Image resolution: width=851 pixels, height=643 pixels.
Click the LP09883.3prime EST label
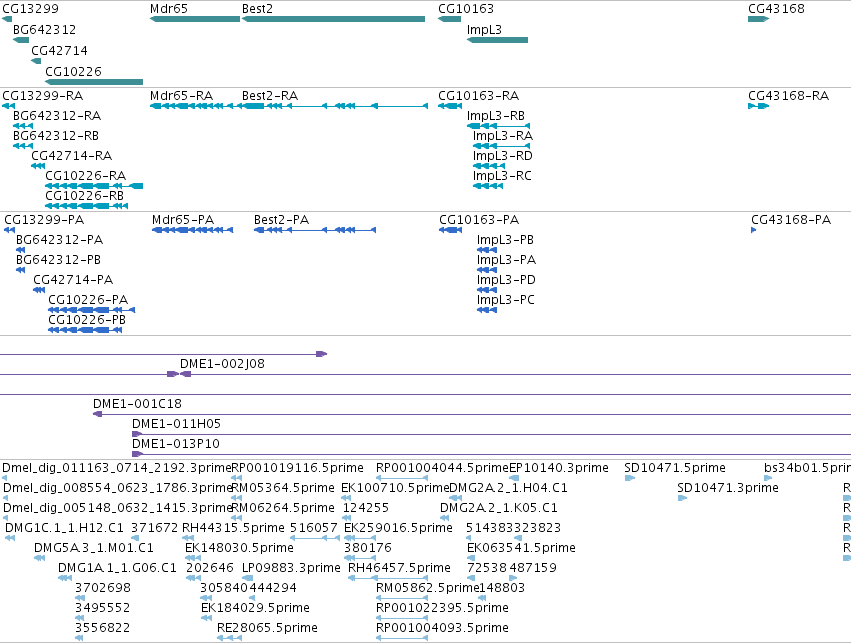point(291,569)
